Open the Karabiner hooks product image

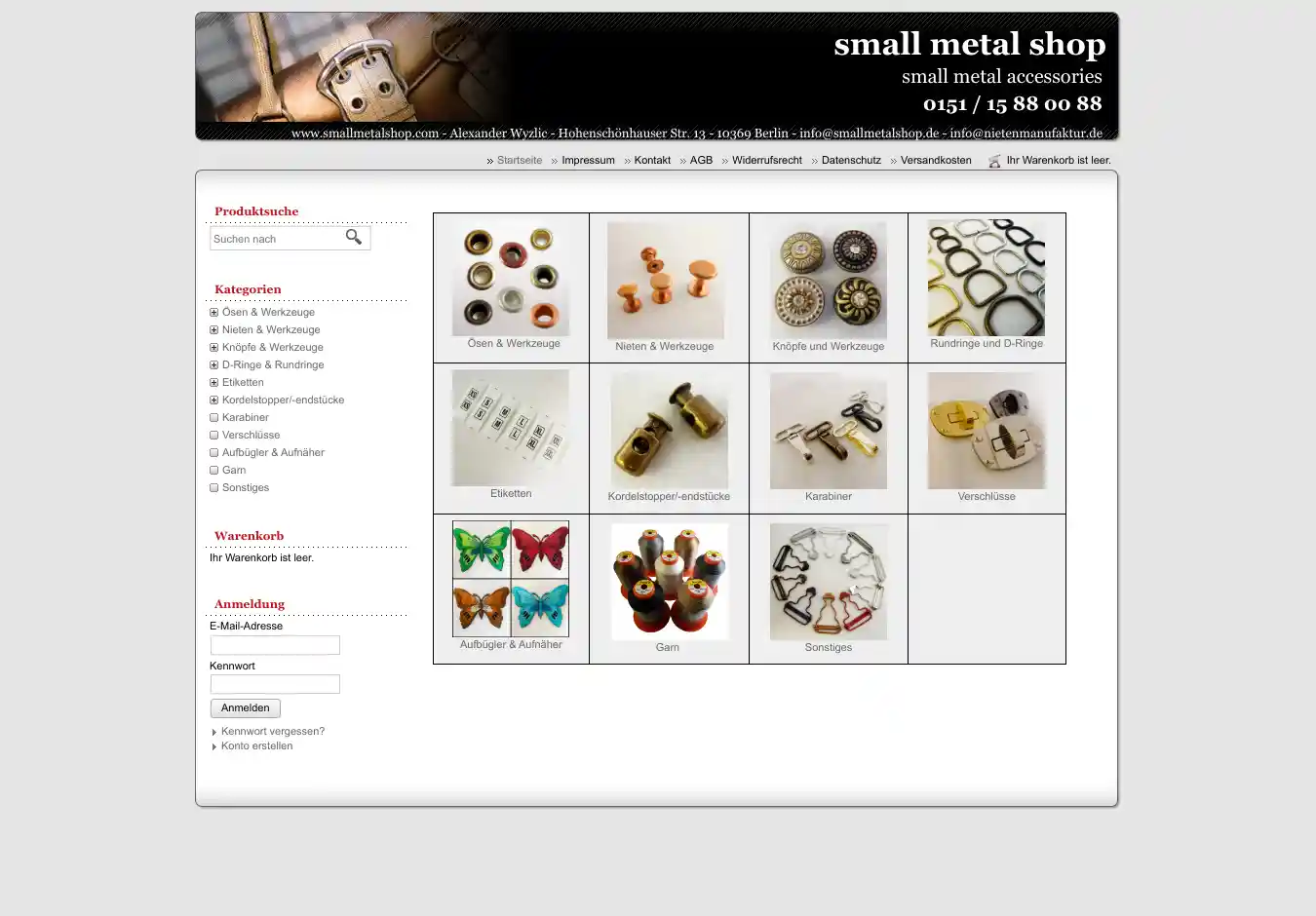tap(828, 431)
